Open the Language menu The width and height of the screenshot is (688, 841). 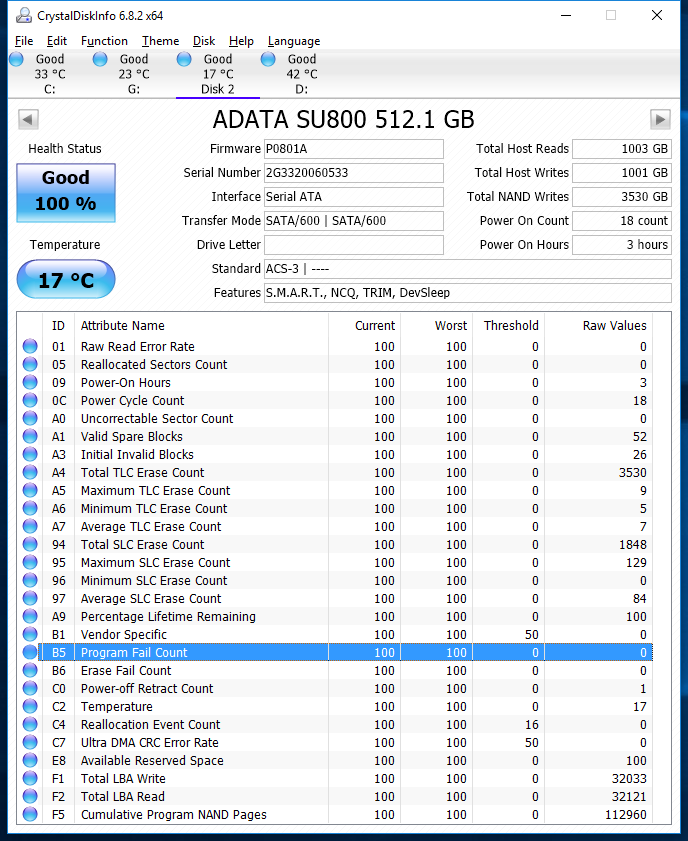pos(294,41)
